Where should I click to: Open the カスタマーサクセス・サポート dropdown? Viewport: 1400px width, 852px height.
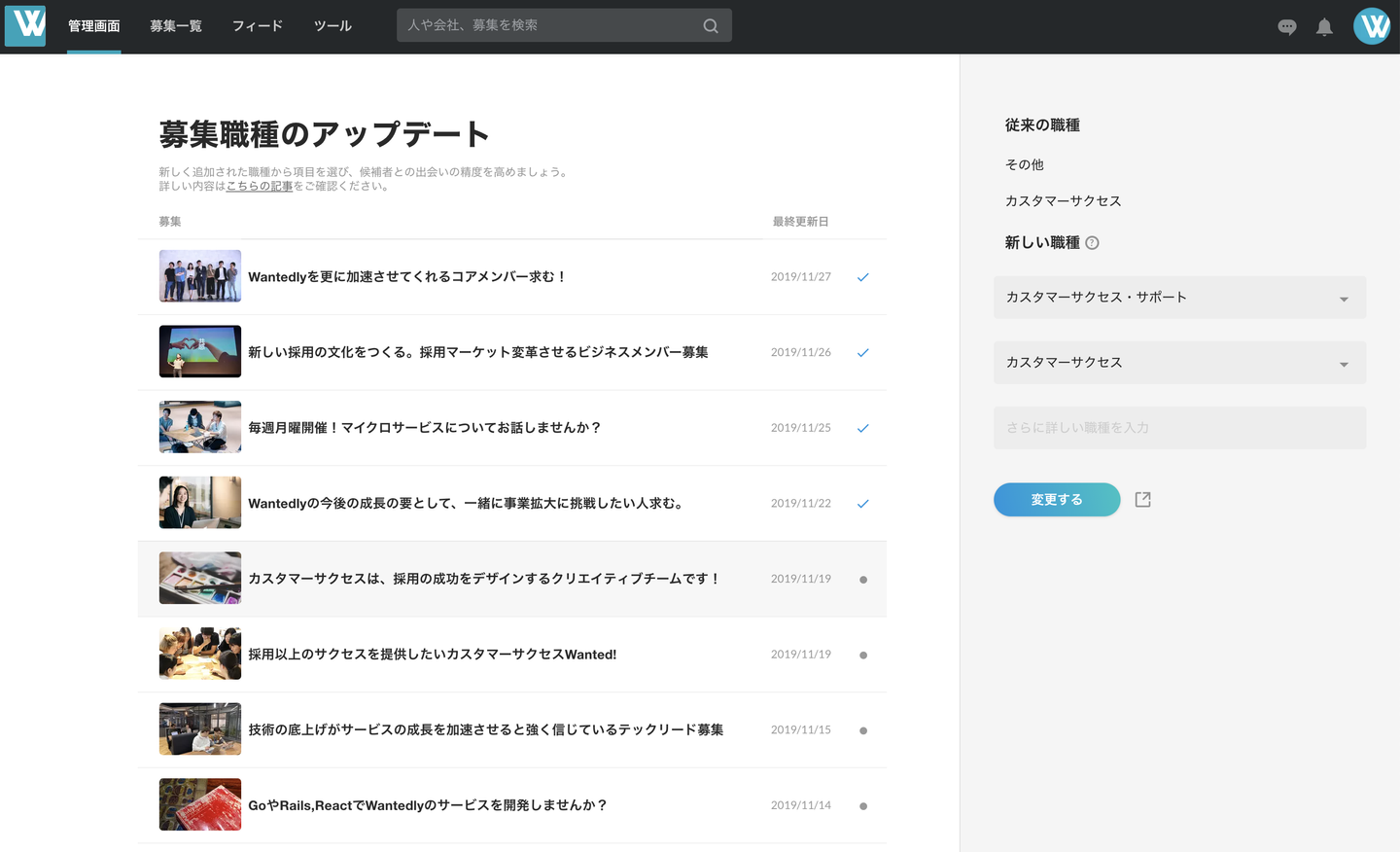pos(1179,298)
